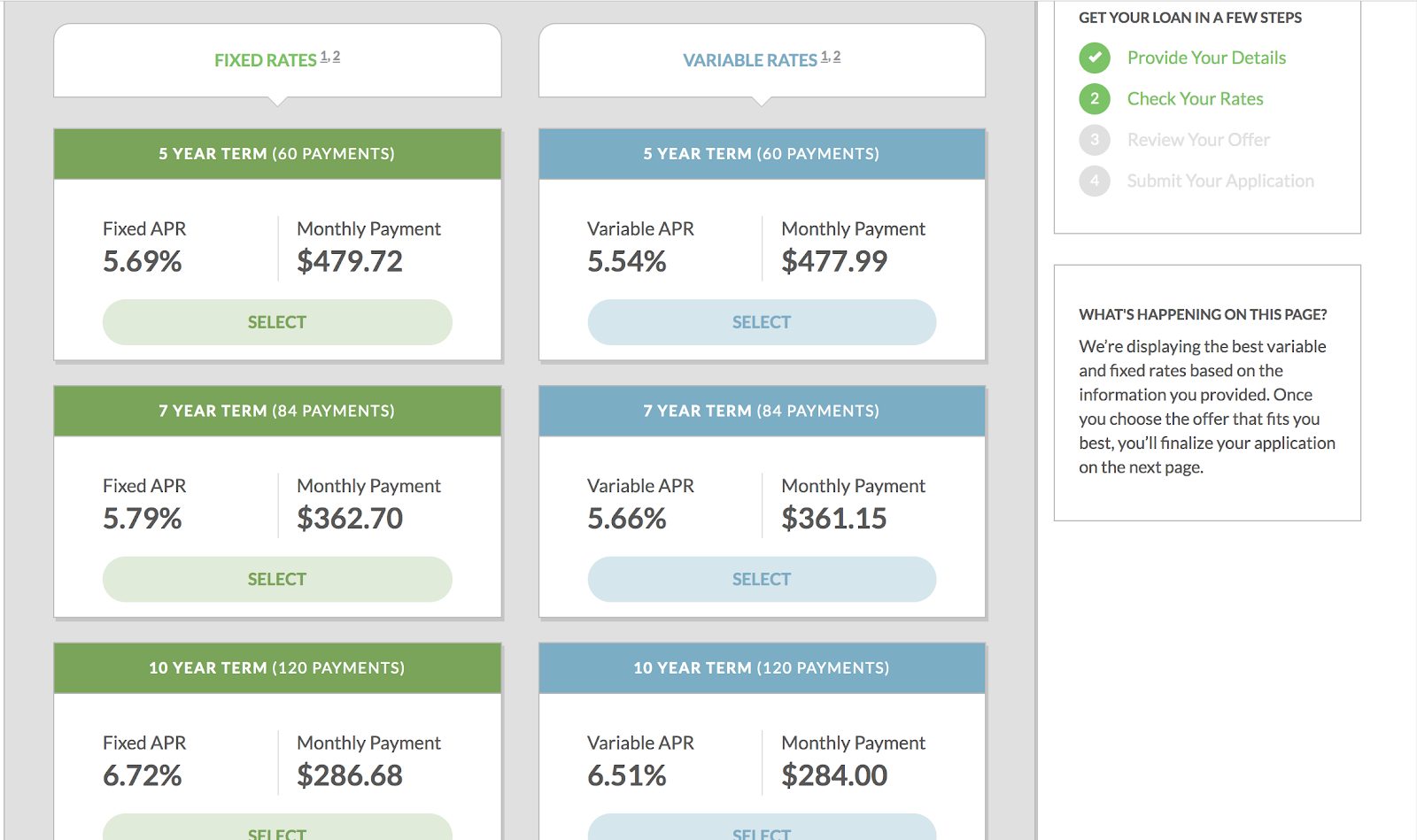Select the 7 year fixed 5.79% offer

click(x=277, y=579)
